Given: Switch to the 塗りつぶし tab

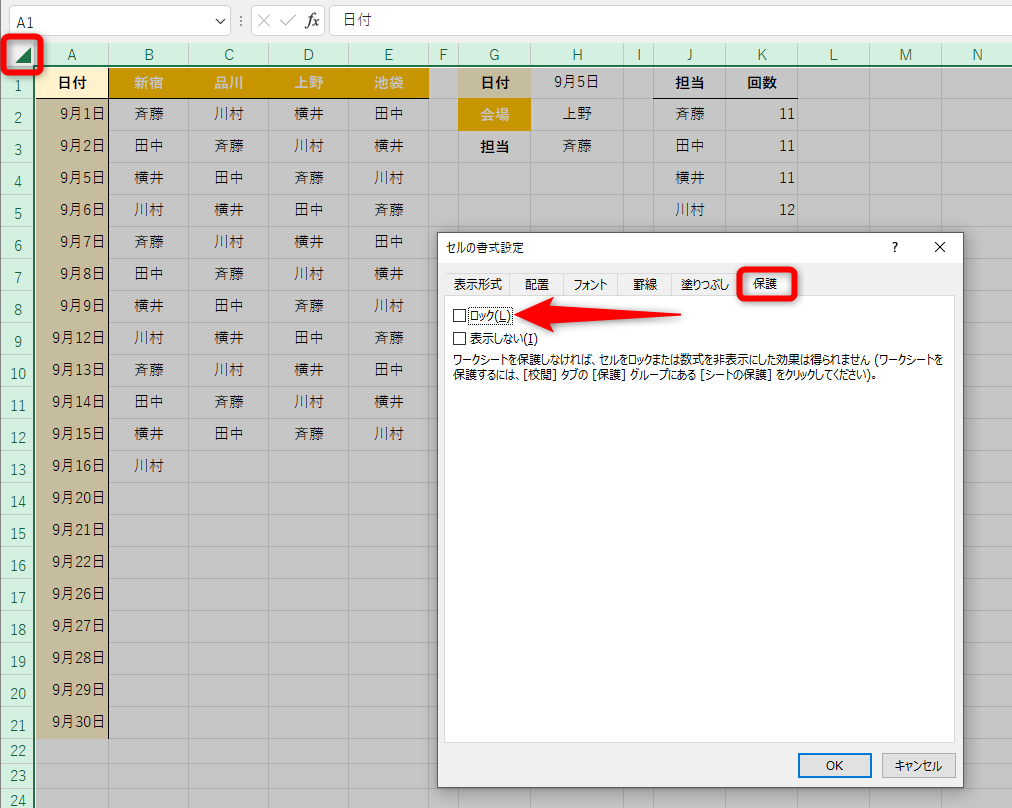Looking at the screenshot, I should click(704, 285).
